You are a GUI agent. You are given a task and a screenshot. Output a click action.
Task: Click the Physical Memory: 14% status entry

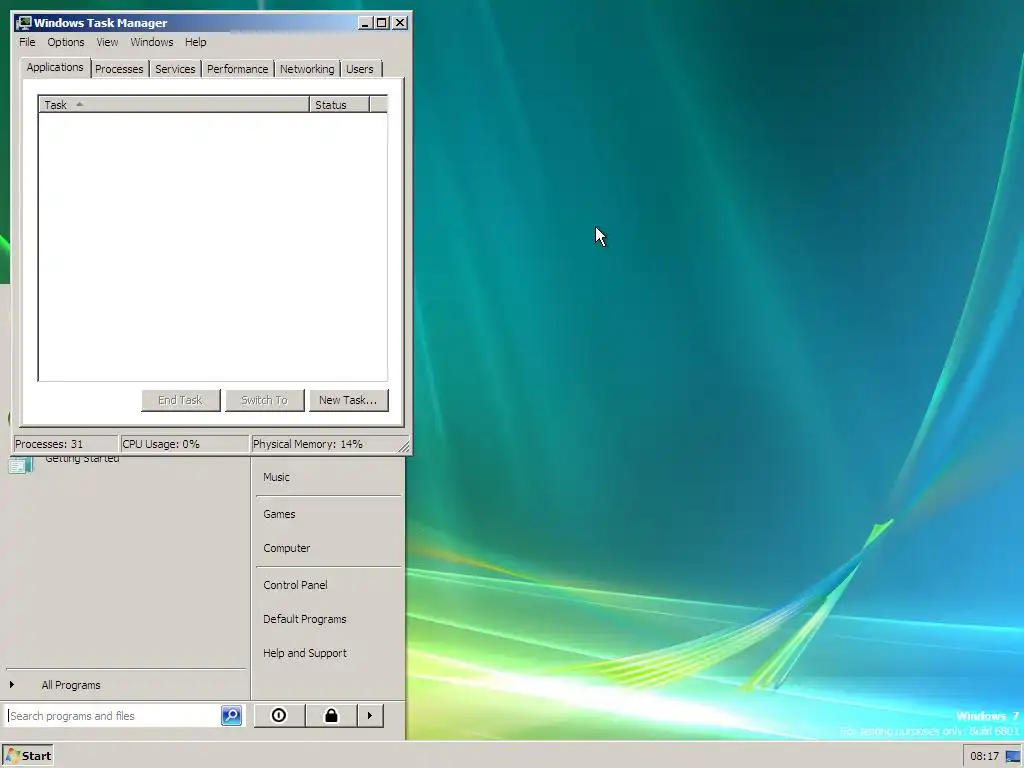[324, 444]
